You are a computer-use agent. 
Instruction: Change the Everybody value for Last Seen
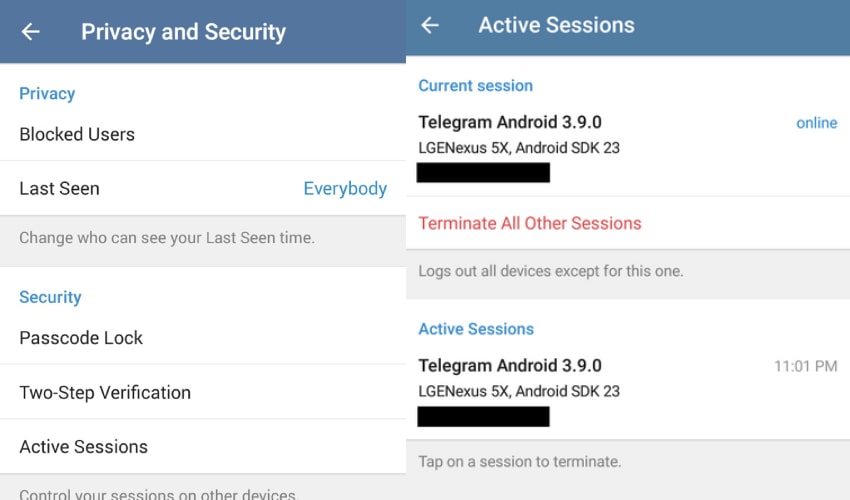coord(345,188)
